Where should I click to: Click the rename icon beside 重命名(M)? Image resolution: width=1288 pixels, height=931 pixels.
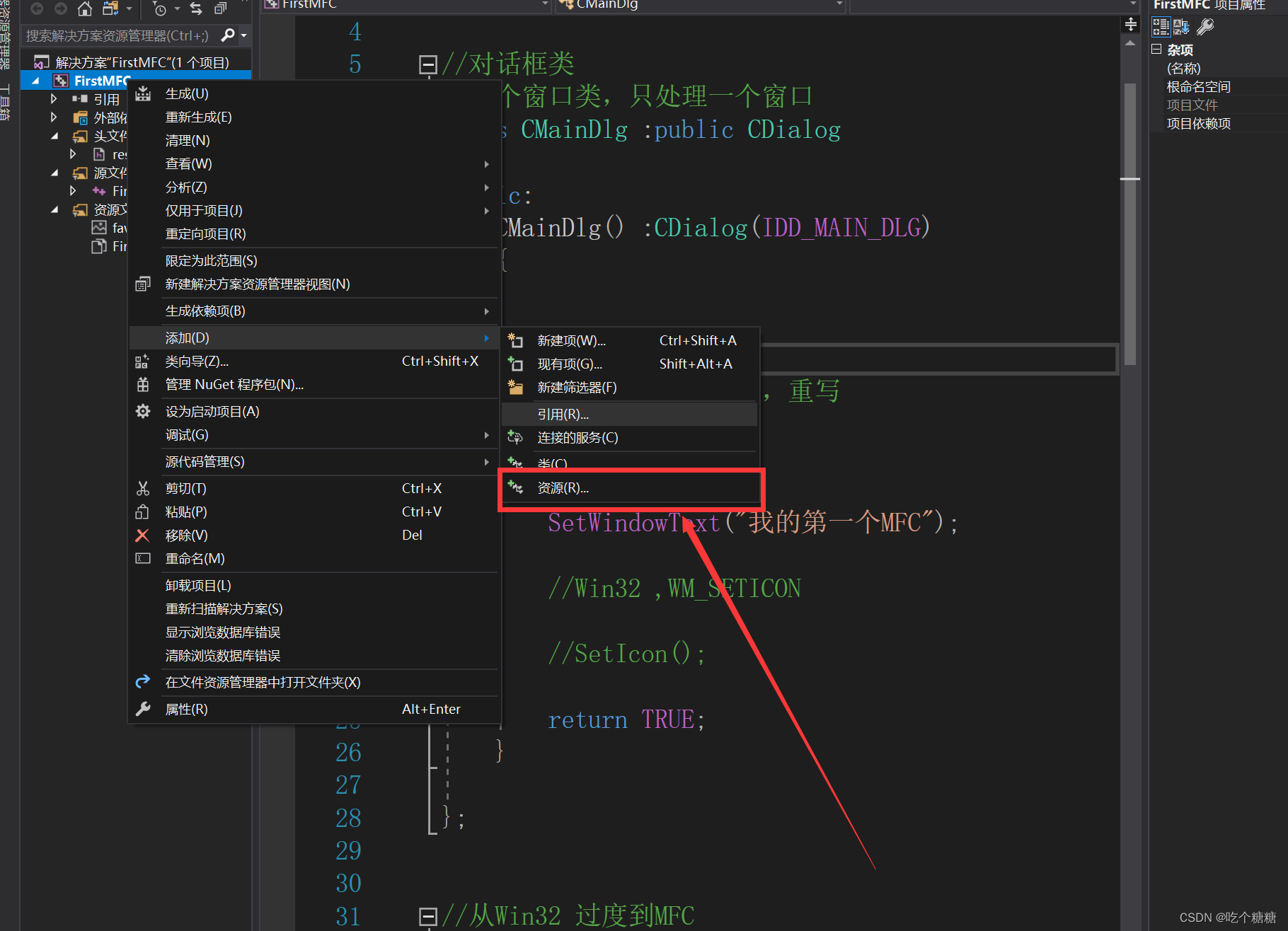click(x=143, y=558)
